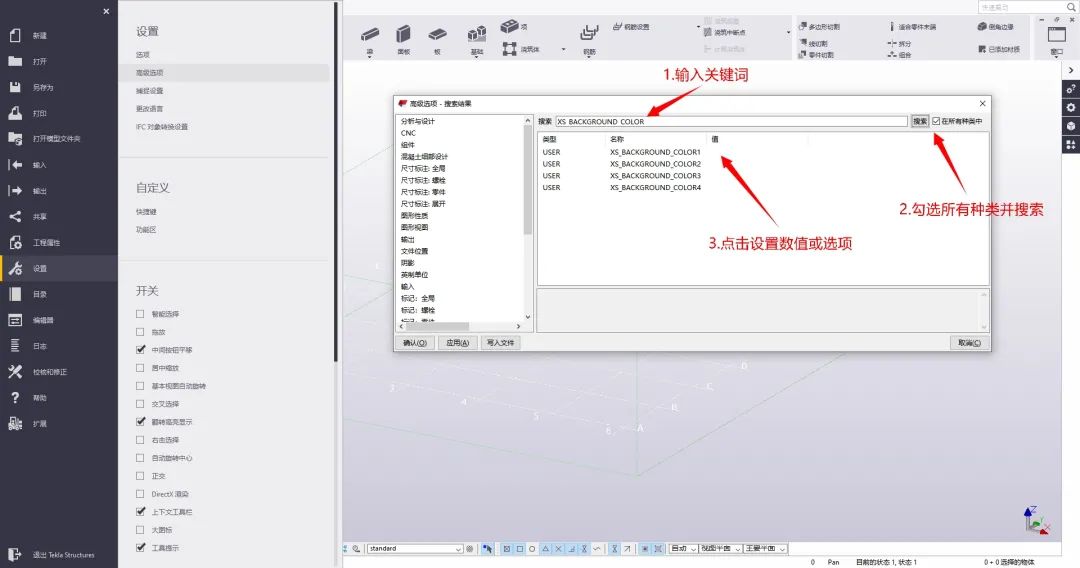The width and height of the screenshot is (1080, 568).
Task: Expand the 自动 dropdown in bottom toolbar
Action: click(x=683, y=549)
